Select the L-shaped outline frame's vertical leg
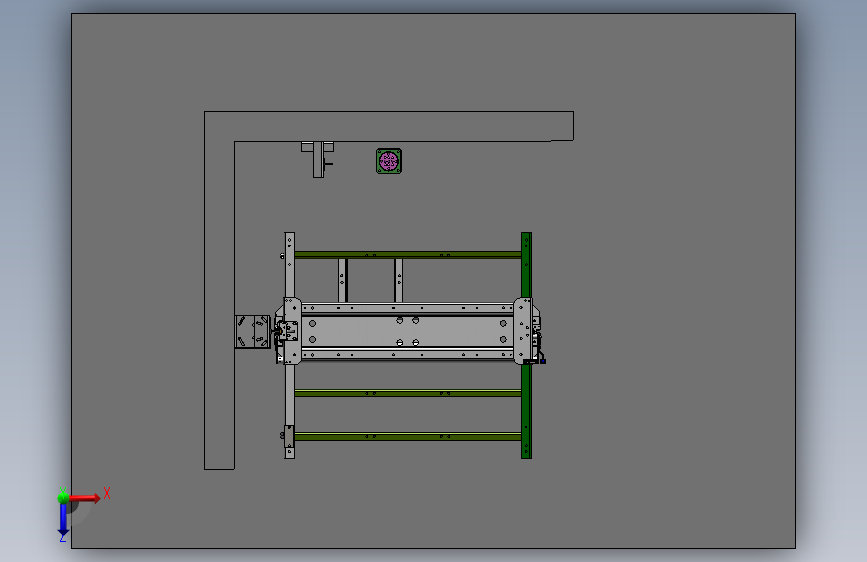The width and height of the screenshot is (867, 562). coord(220,304)
